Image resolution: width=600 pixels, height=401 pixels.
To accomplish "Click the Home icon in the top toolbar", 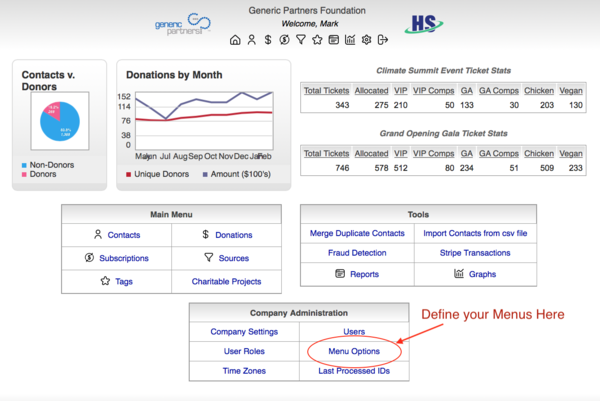I will pos(235,40).
